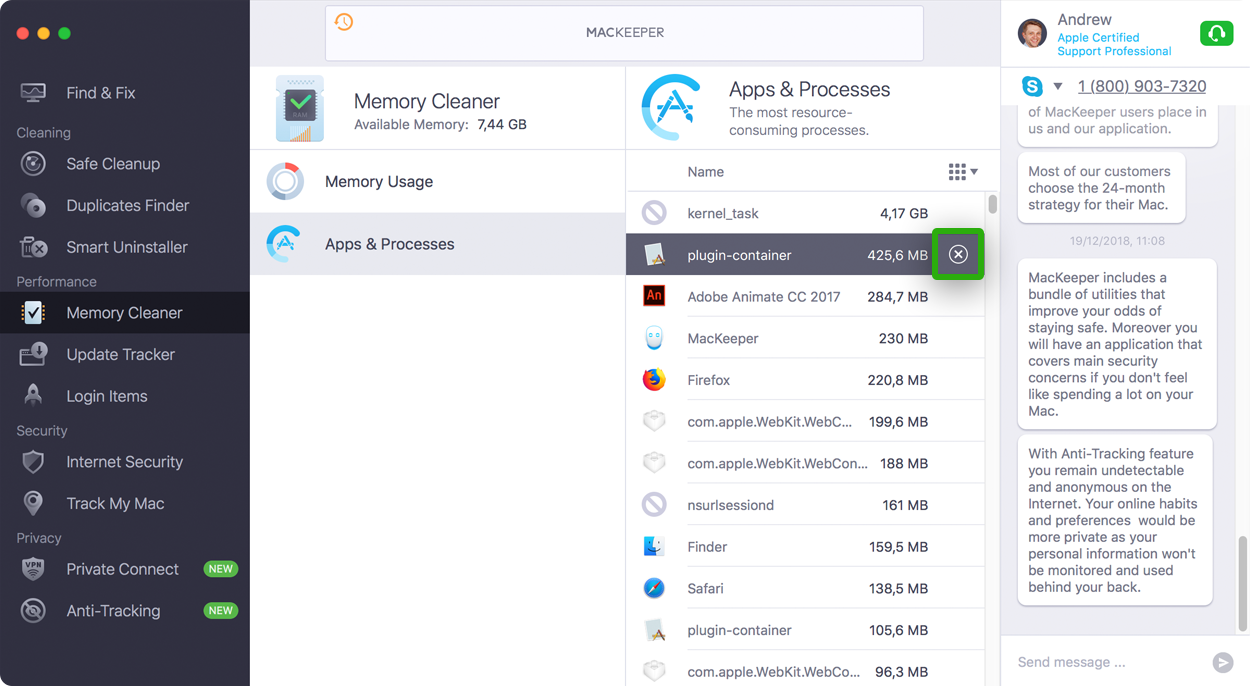1250x686 pixels.
Task: Select the com.apple.WebKit.WebCo... 96,3 MB row
Action: (x=805, y=670)
